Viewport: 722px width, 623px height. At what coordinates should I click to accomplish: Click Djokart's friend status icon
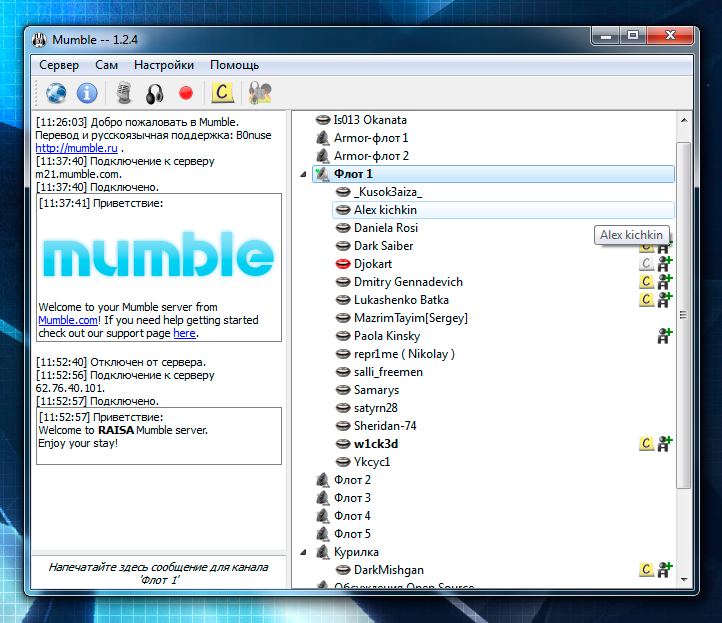(x=665, y=264)
